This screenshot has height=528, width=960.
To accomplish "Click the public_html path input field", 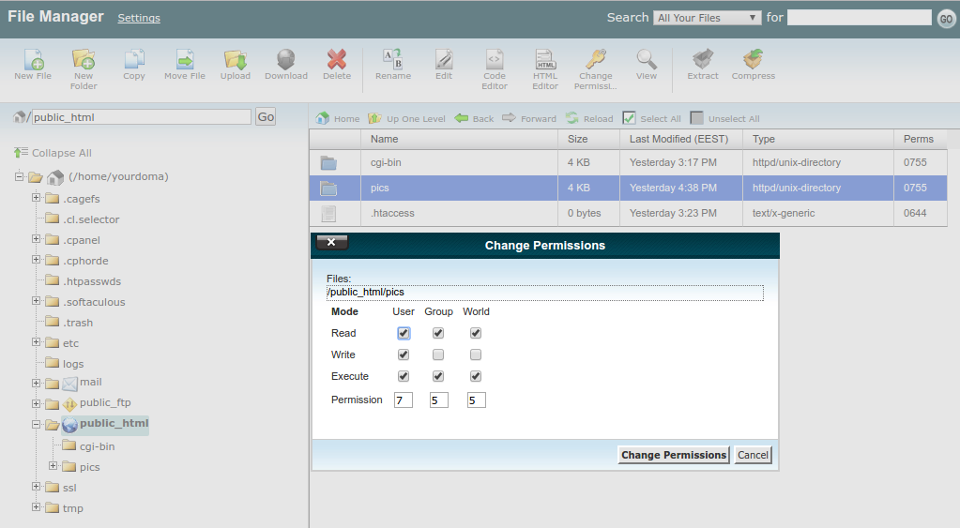I will coord(141,117).
